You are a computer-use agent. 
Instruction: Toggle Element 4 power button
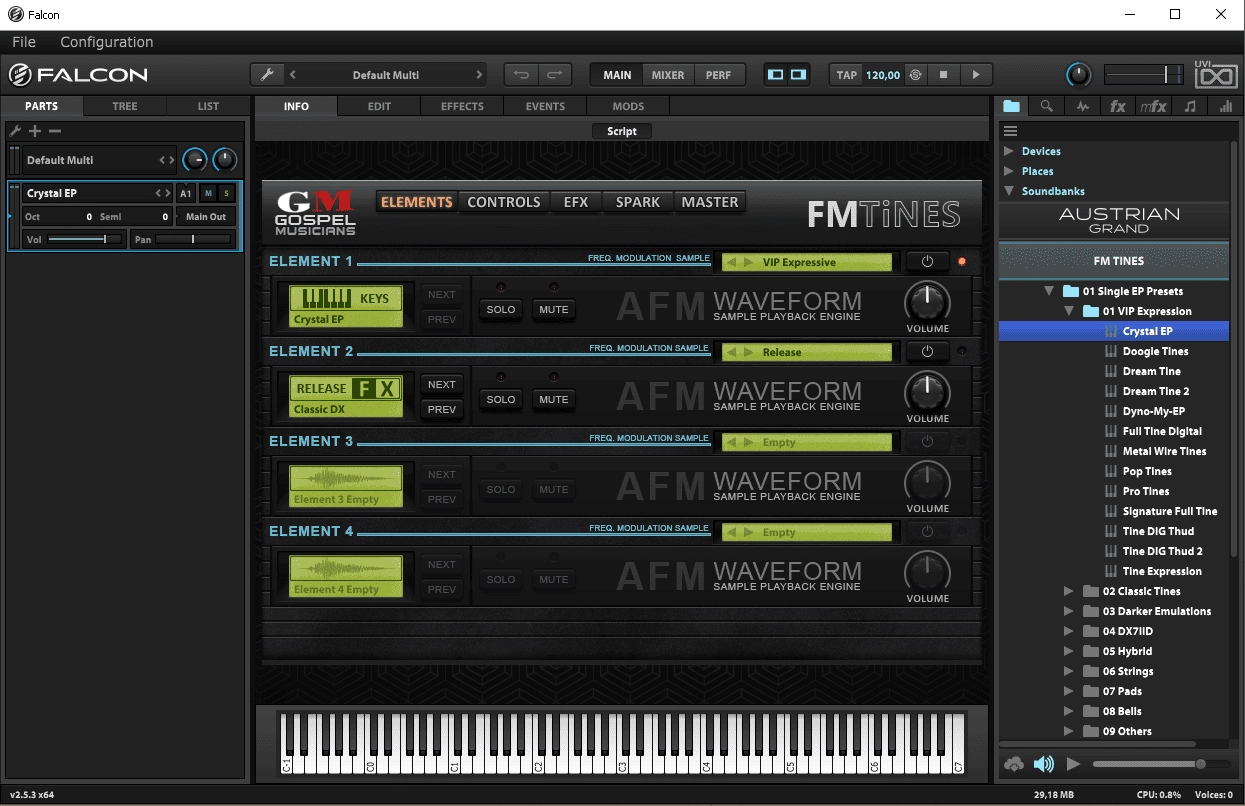point(927,532)
